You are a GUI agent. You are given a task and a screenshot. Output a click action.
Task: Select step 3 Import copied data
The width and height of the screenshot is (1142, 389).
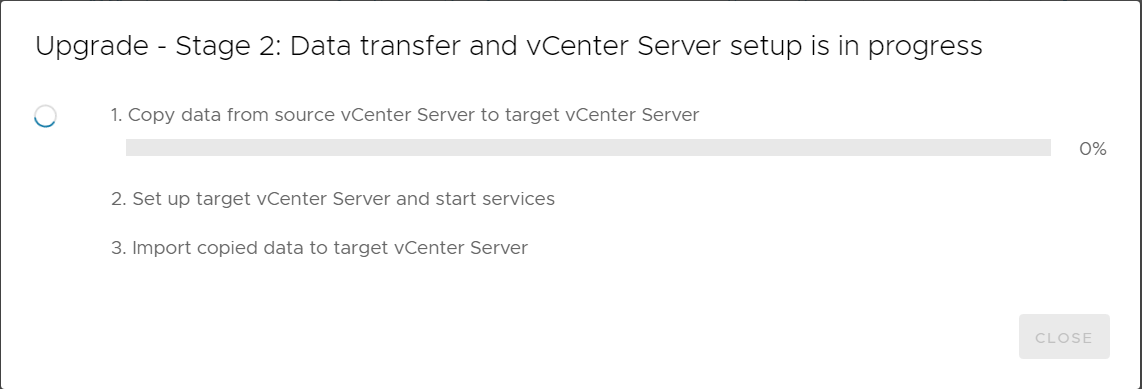[319, 248]
